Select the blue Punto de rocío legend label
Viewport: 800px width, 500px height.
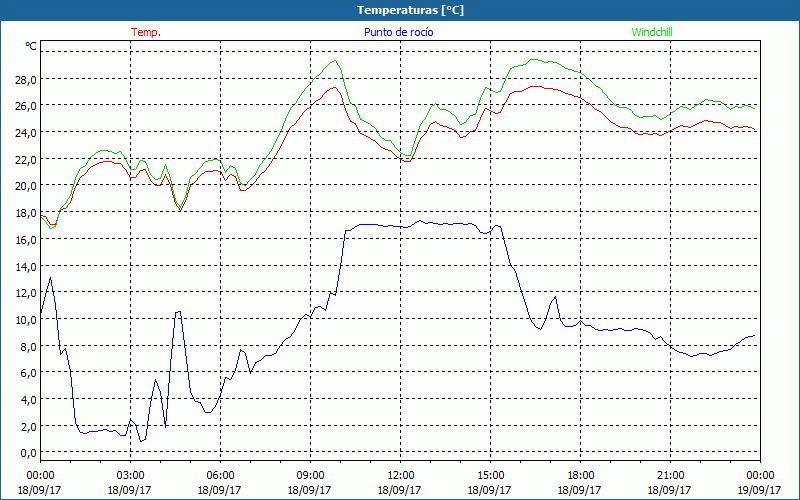pos(398,32)
